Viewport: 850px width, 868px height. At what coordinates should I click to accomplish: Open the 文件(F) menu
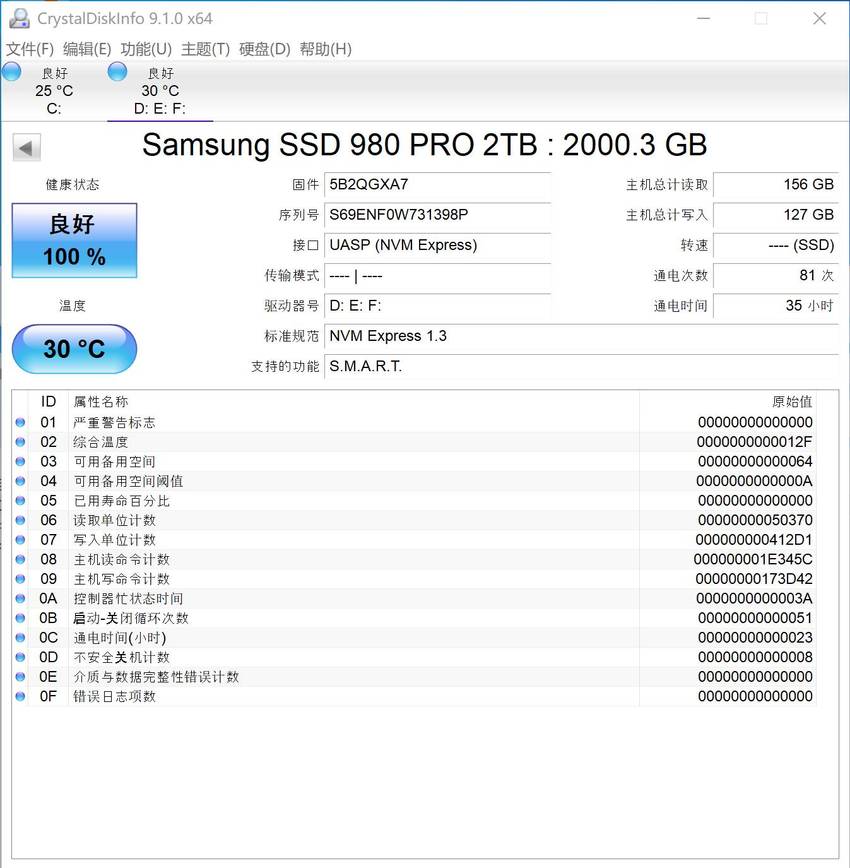30,49
